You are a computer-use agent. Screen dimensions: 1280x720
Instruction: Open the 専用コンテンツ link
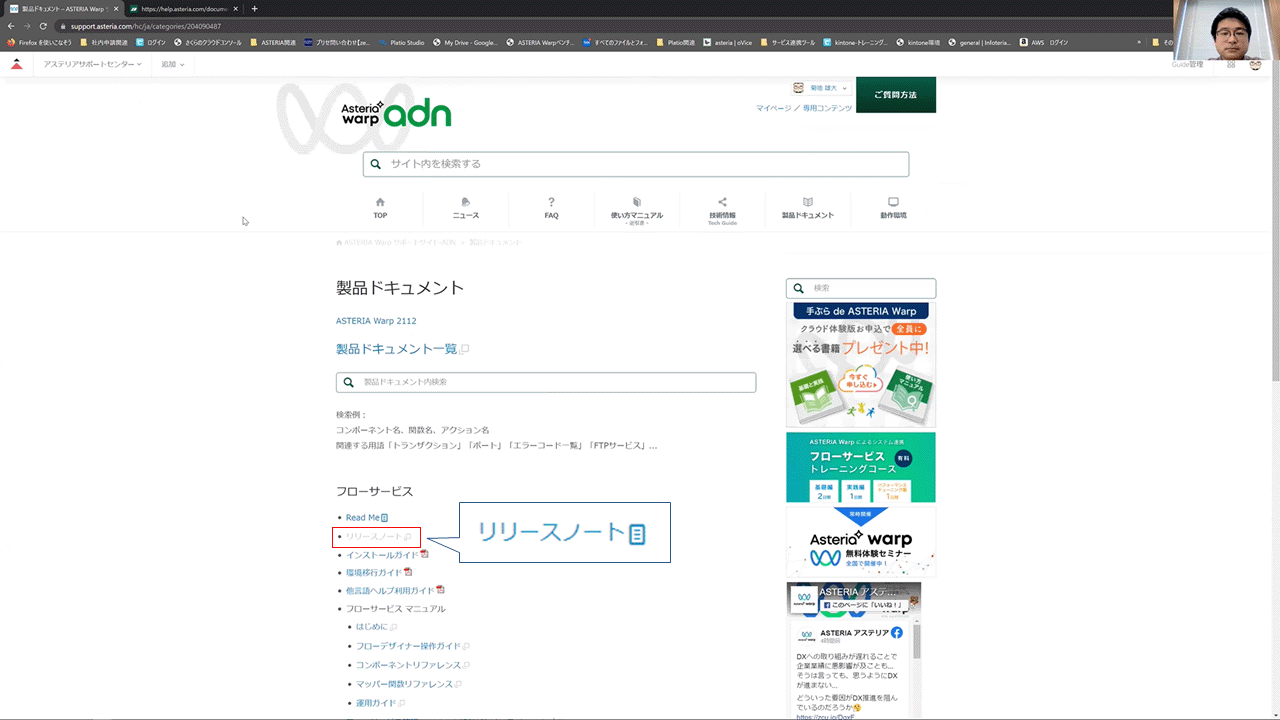pos(828,108)
